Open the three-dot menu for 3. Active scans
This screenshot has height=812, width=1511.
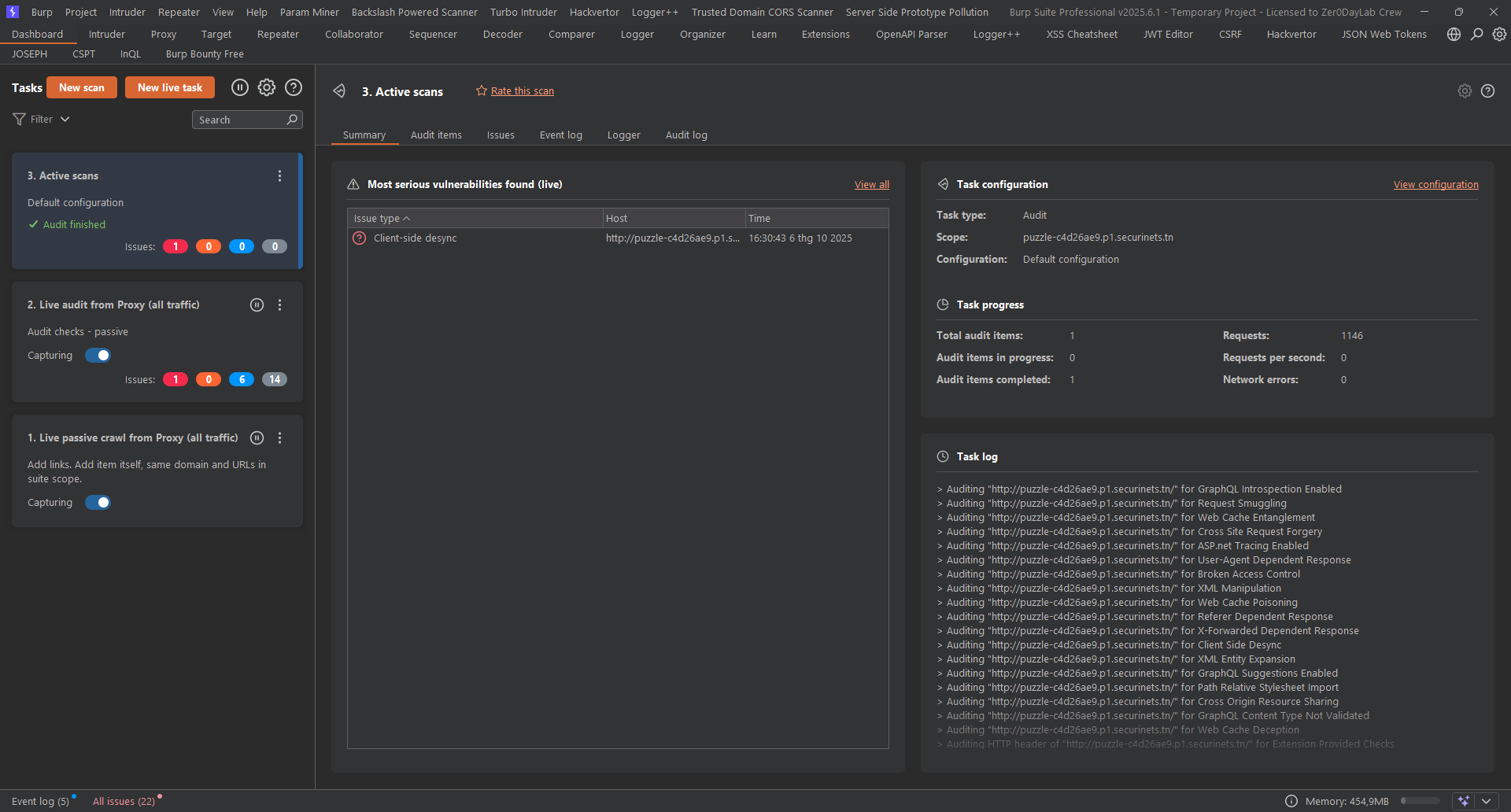click(279, 176)
